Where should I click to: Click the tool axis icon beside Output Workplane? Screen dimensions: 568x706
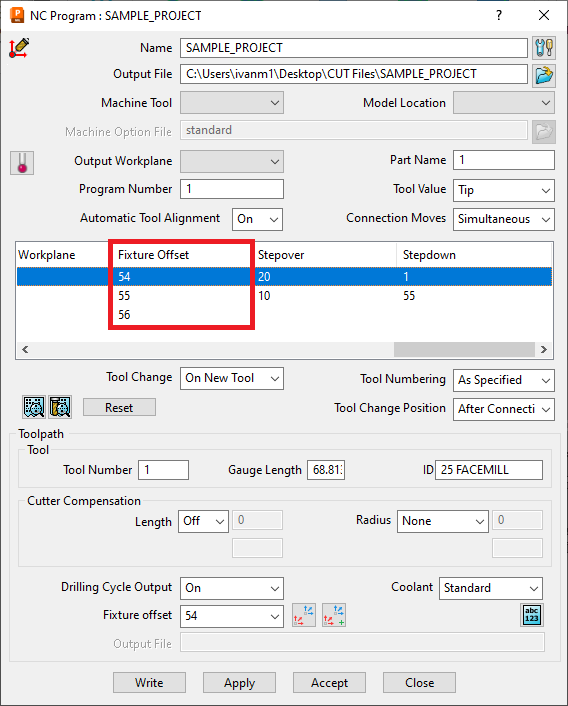coord(22,163)
